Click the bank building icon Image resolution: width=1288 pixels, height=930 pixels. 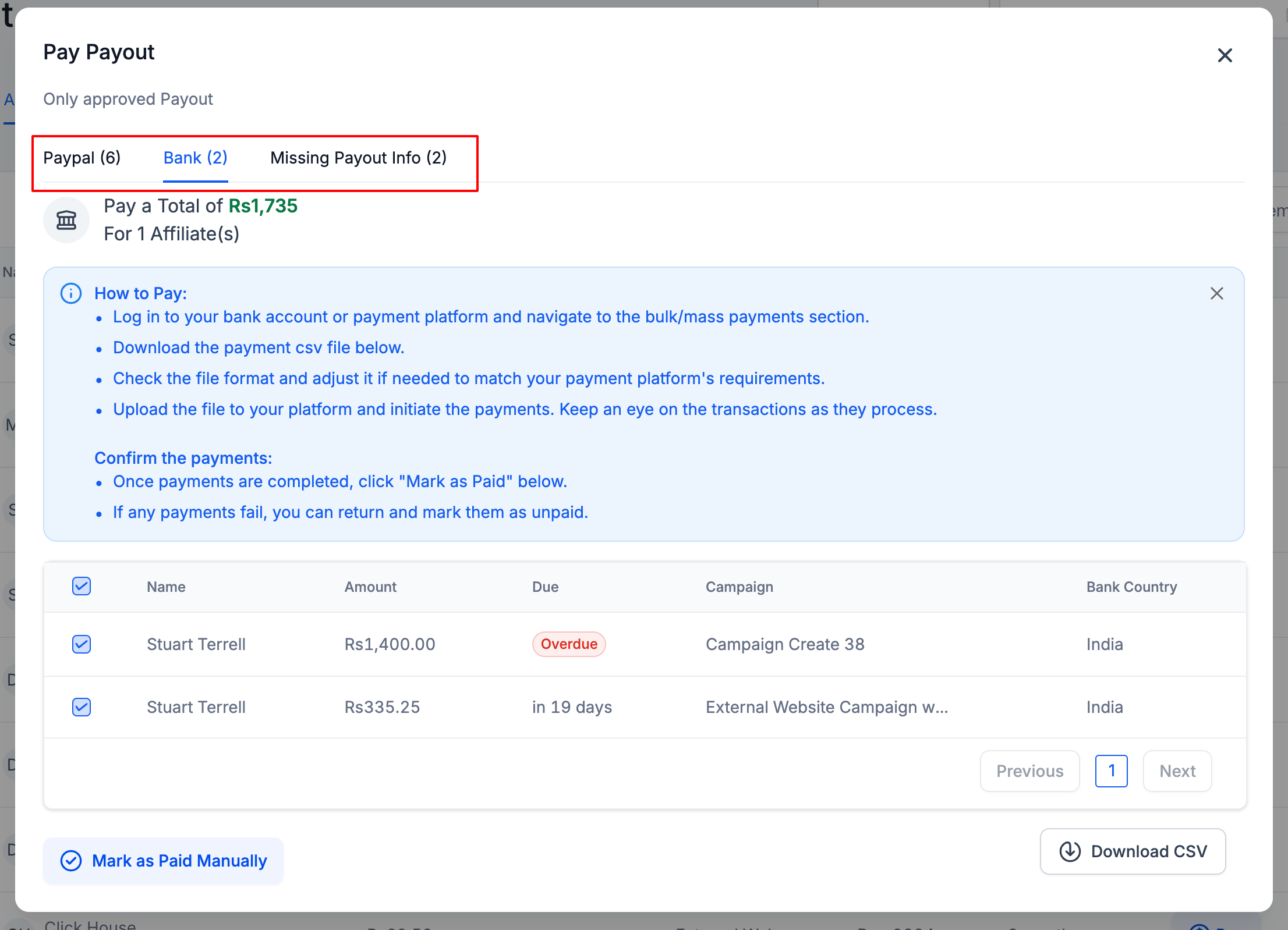tap(66, 220)
